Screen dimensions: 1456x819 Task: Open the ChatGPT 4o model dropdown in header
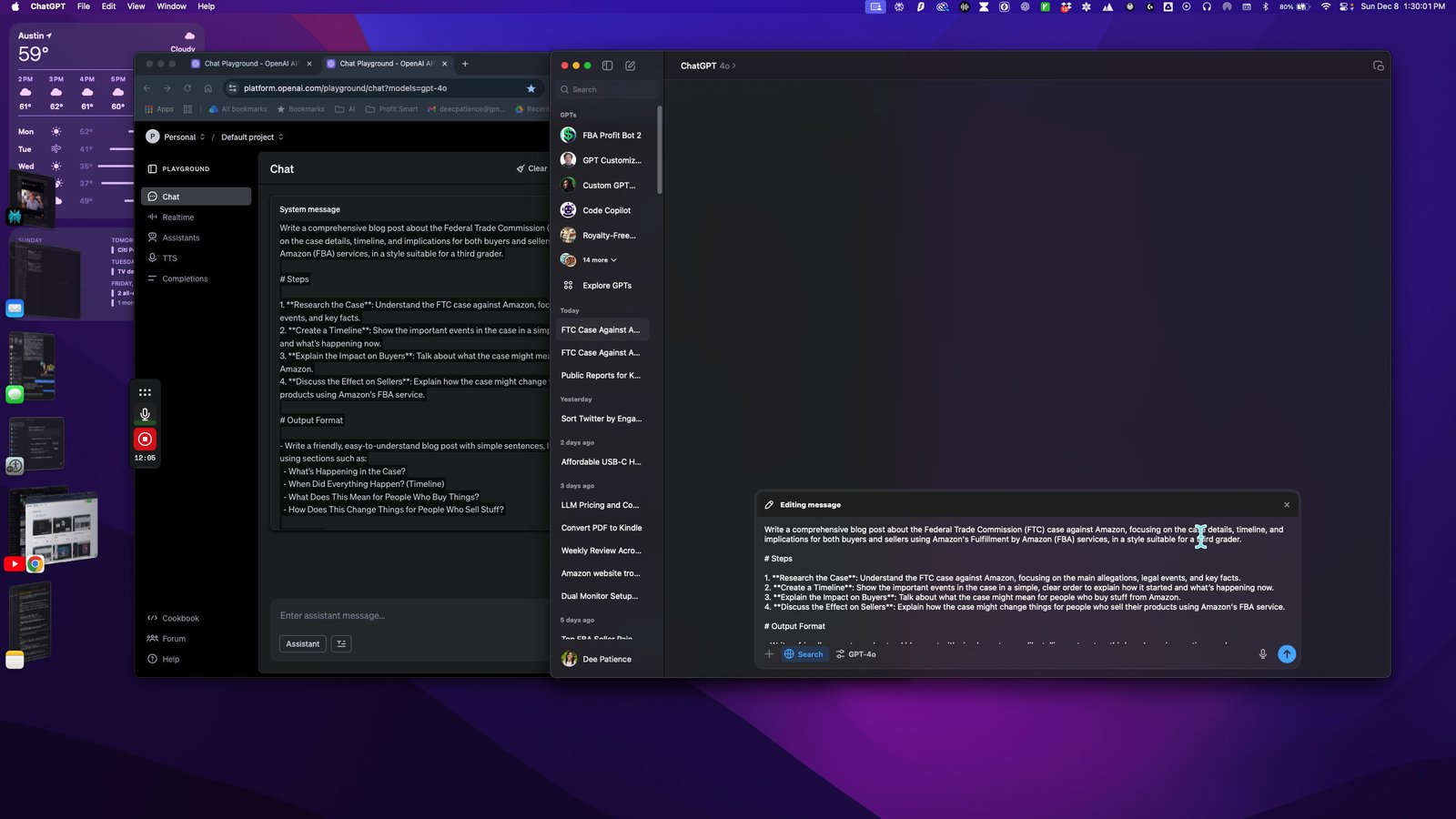(x=708, y=66)
